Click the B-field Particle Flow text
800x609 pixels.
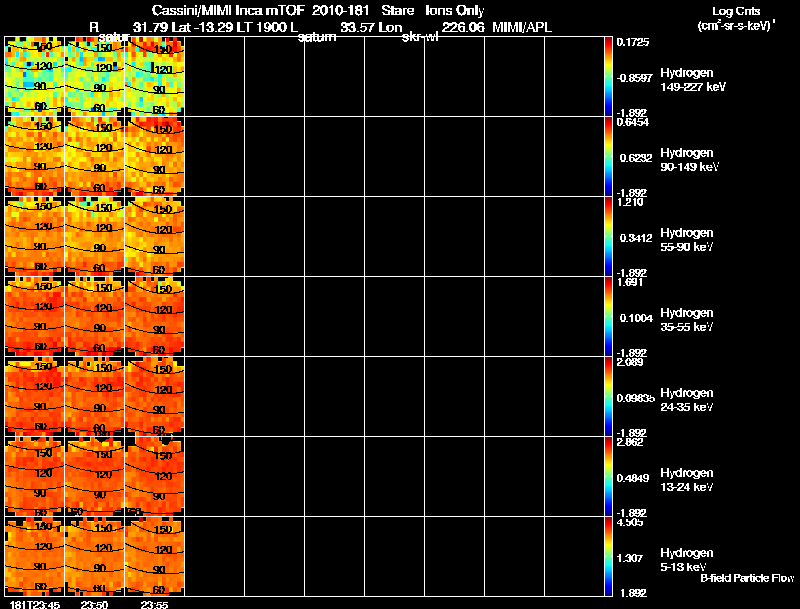(746, 578)
